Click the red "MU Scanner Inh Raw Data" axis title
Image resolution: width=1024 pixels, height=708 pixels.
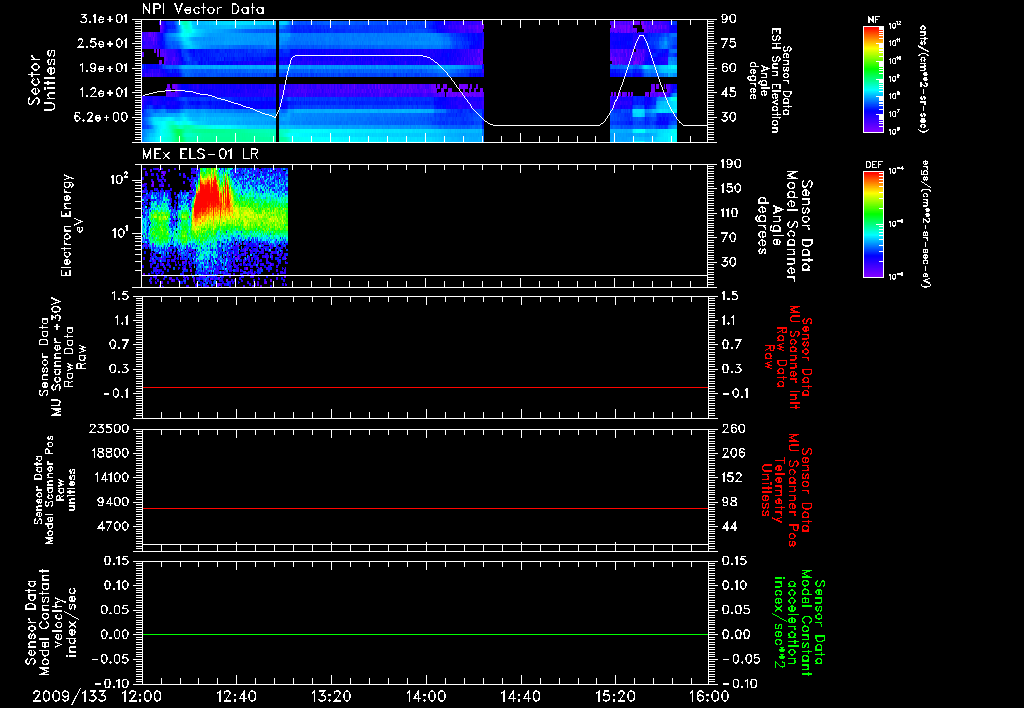tap(788, 357)
